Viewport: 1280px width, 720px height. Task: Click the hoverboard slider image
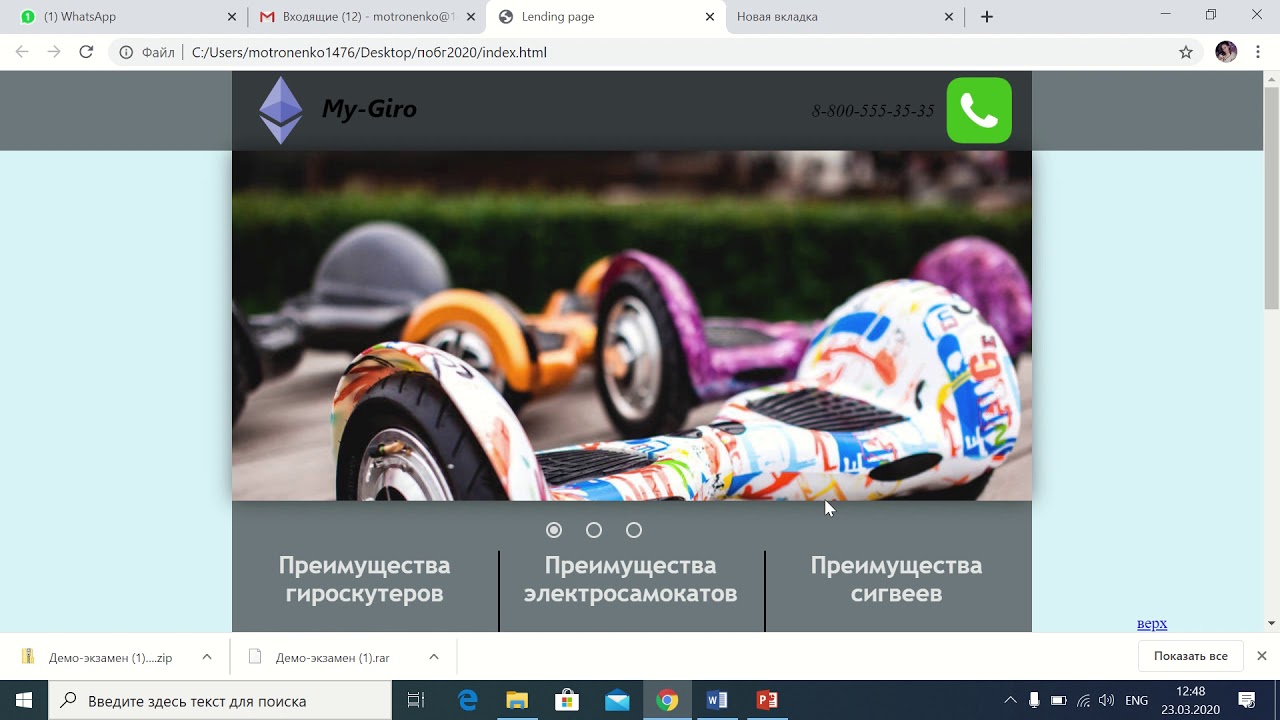pos(632,325)
